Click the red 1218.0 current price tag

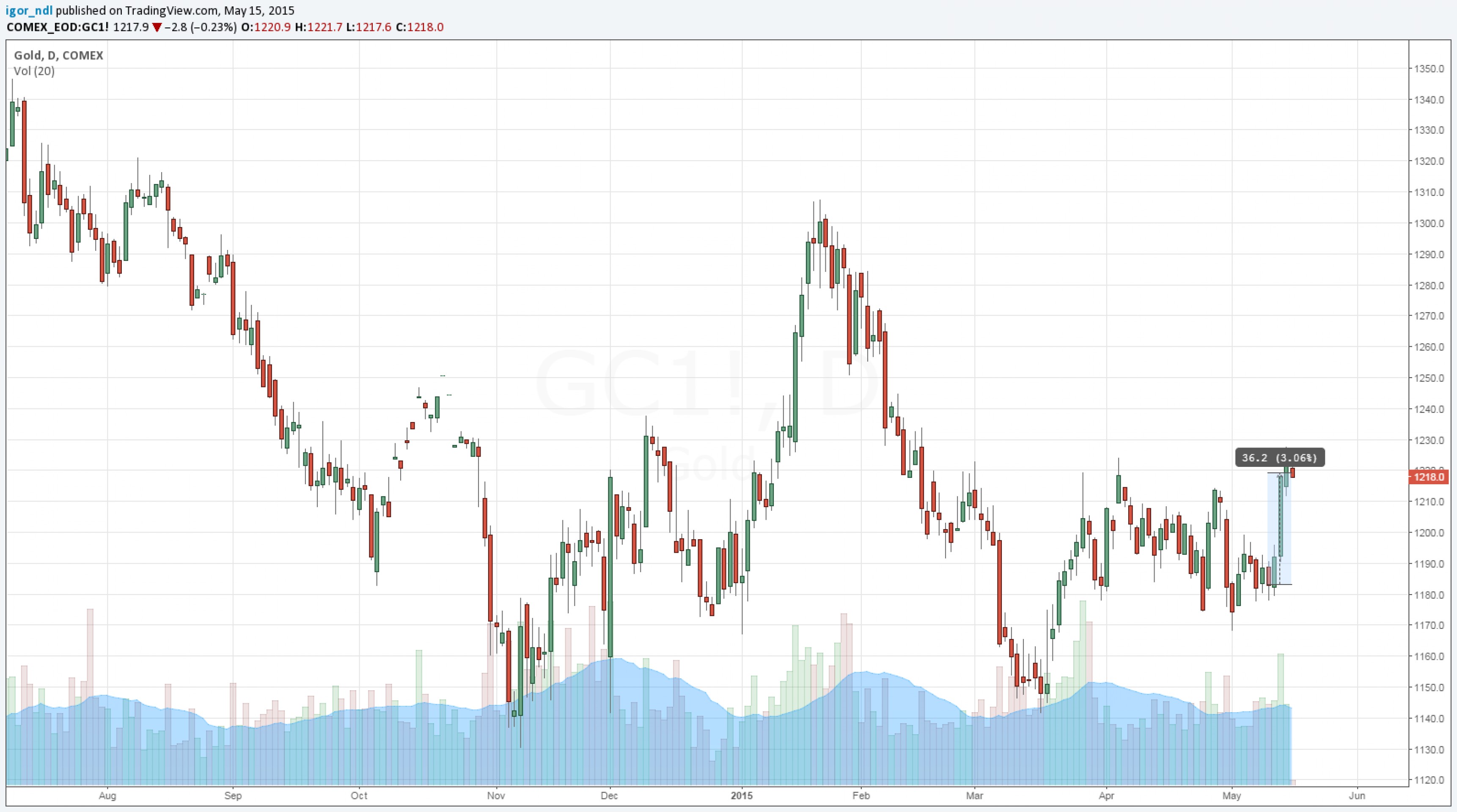1428,477
